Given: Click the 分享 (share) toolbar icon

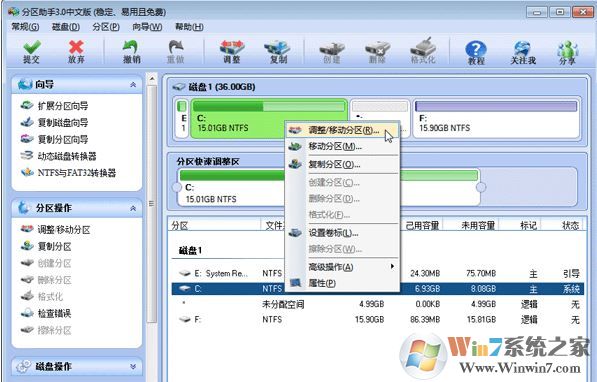Looking at the screenshot, I should click(x=567, y=53).
